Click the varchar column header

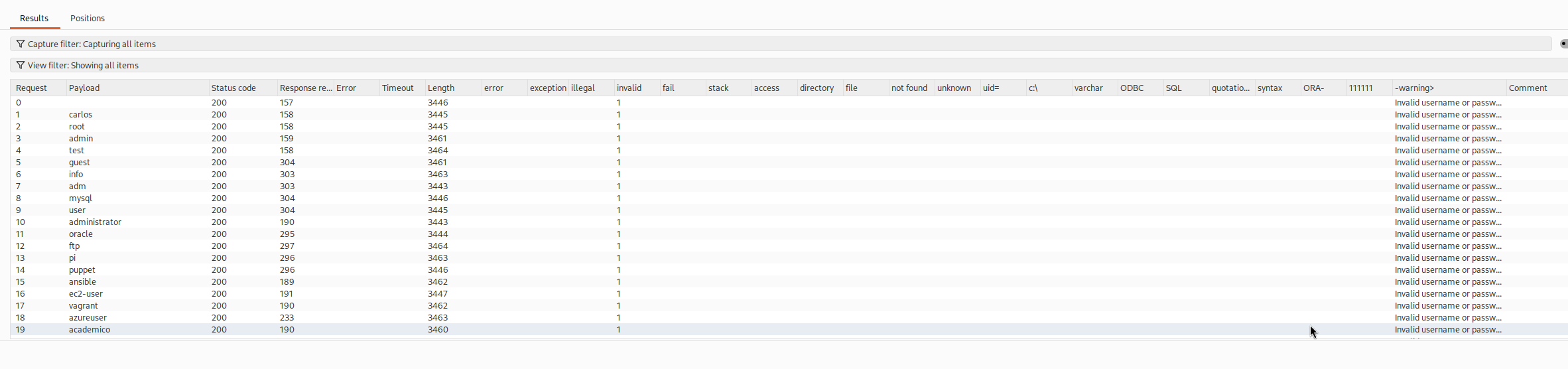1094,88
